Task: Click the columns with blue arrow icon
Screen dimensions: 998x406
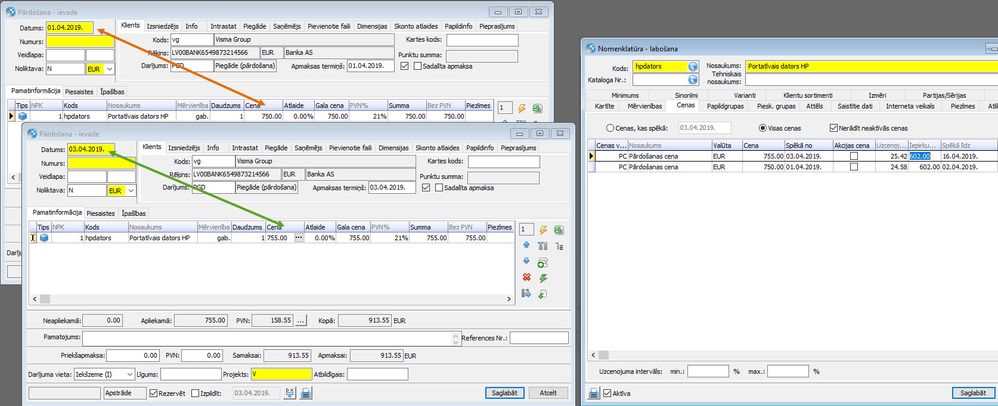Action: [x=526, y=293]
